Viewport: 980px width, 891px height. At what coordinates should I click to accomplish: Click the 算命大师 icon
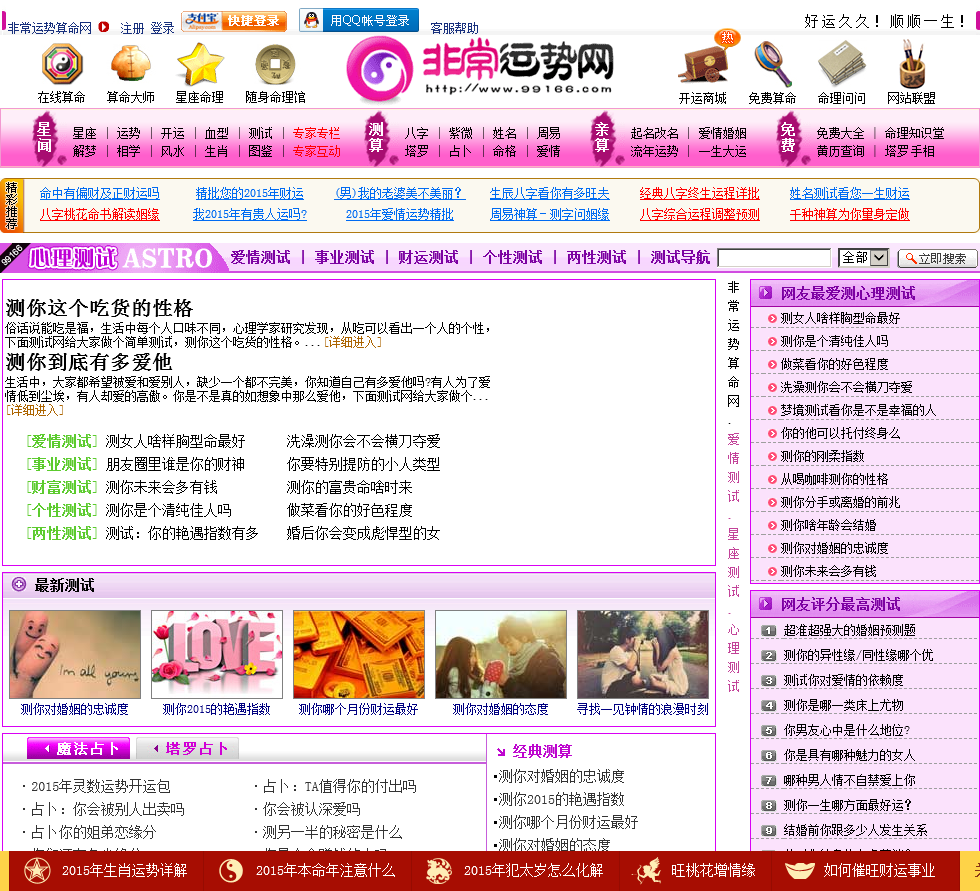pyautogui.click(x=131, y=64)
